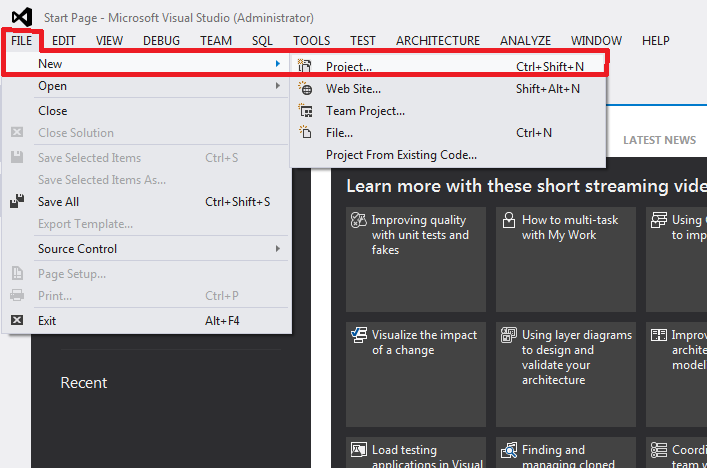Expand the New submenu arrow

click(277, 65)
